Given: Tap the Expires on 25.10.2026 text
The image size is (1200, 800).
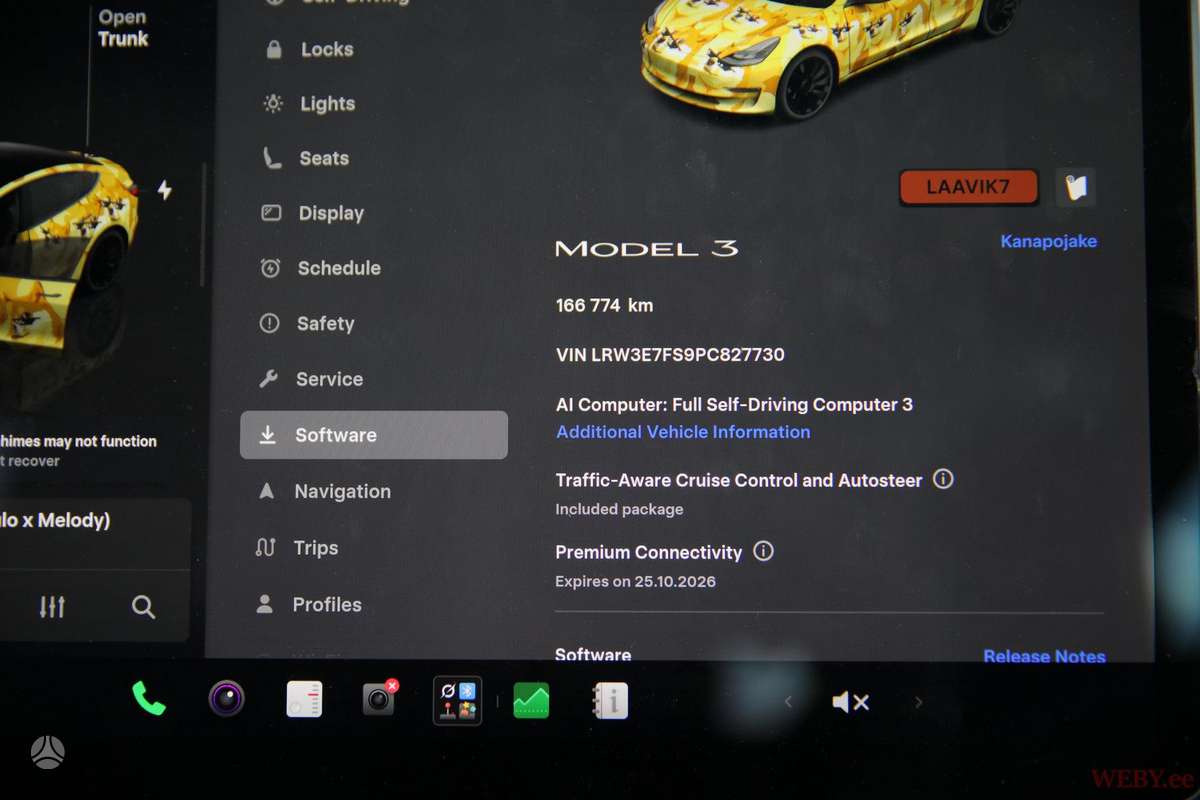Looking at the screenshot, I should tap(635, 581).
